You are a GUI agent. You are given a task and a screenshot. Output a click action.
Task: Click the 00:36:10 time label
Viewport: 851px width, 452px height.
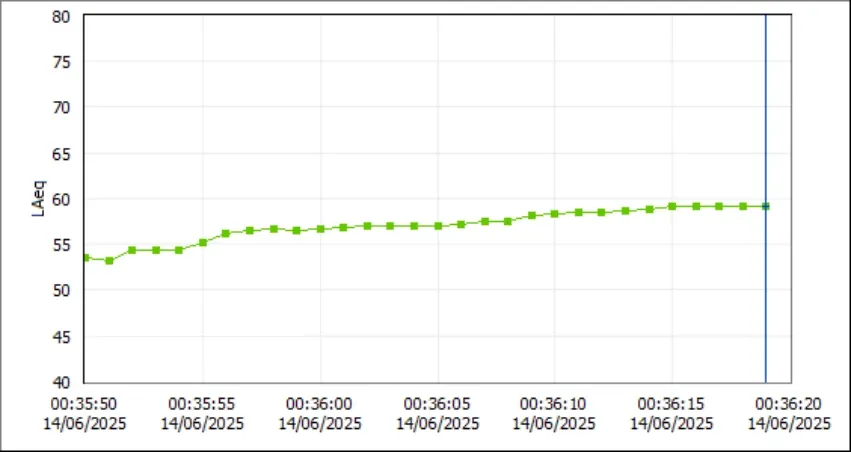click(x=554, y=404)
